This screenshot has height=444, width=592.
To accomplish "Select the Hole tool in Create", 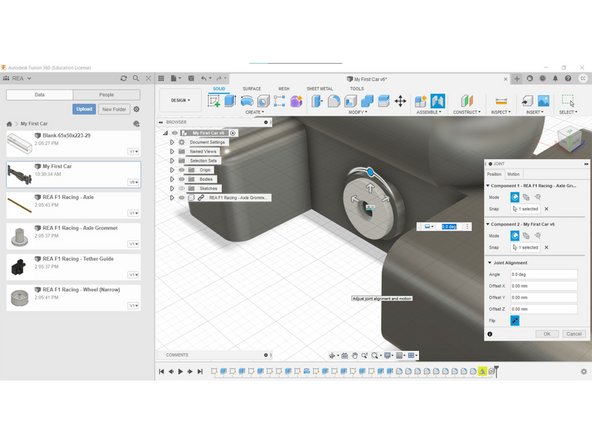I will (x=263, y=101).
